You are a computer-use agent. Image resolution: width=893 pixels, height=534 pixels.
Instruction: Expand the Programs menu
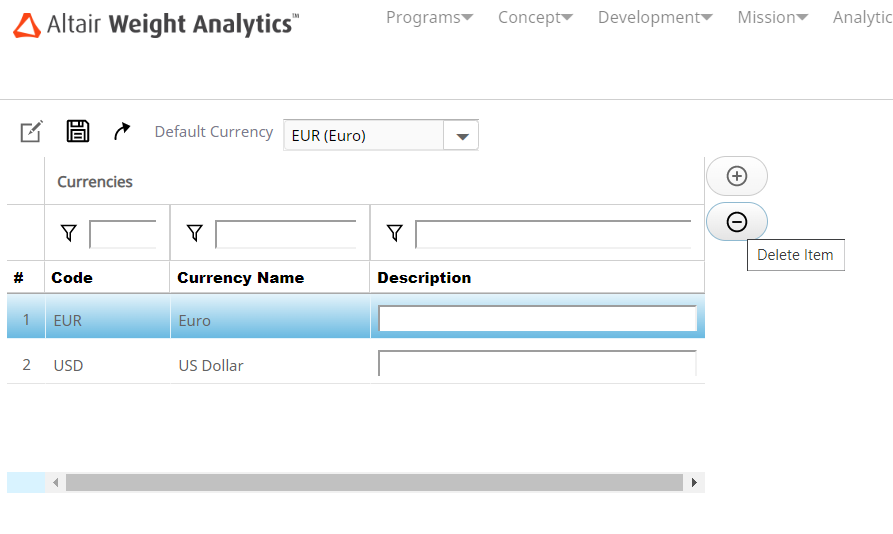429,17
